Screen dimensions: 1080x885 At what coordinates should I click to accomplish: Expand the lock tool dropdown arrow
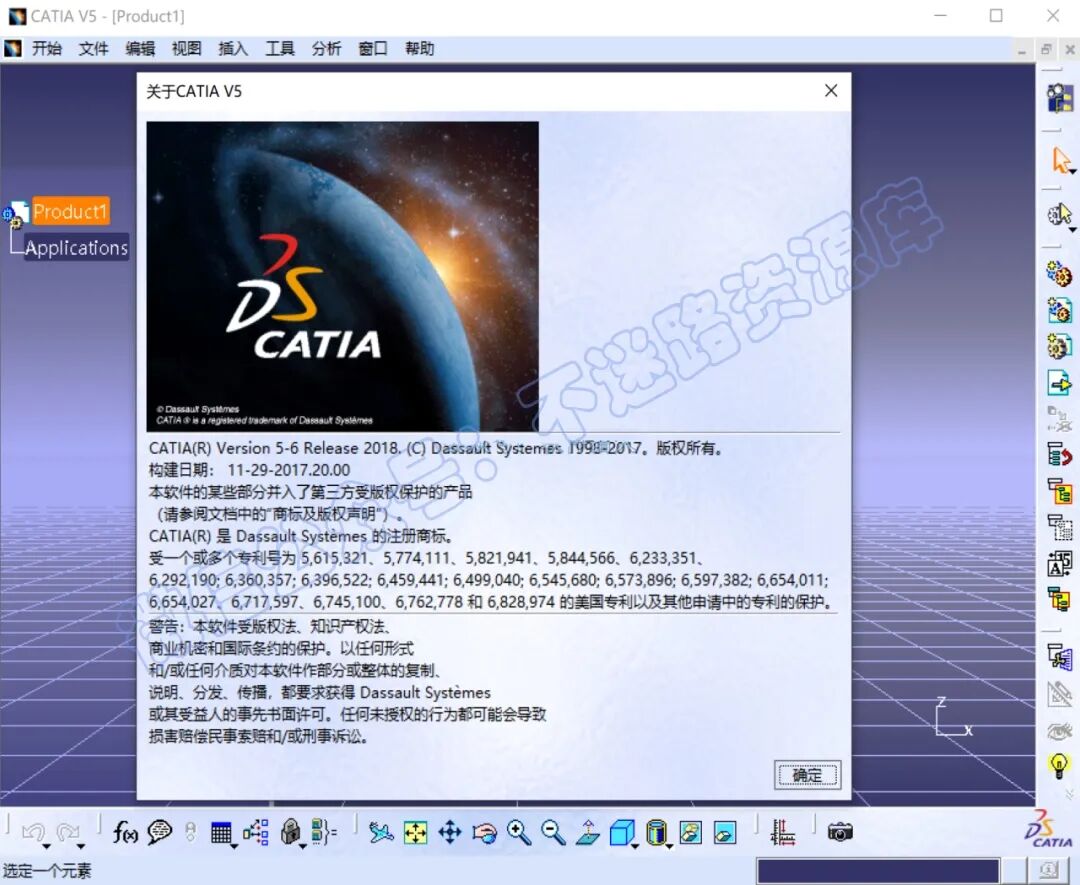click(302, 846)
